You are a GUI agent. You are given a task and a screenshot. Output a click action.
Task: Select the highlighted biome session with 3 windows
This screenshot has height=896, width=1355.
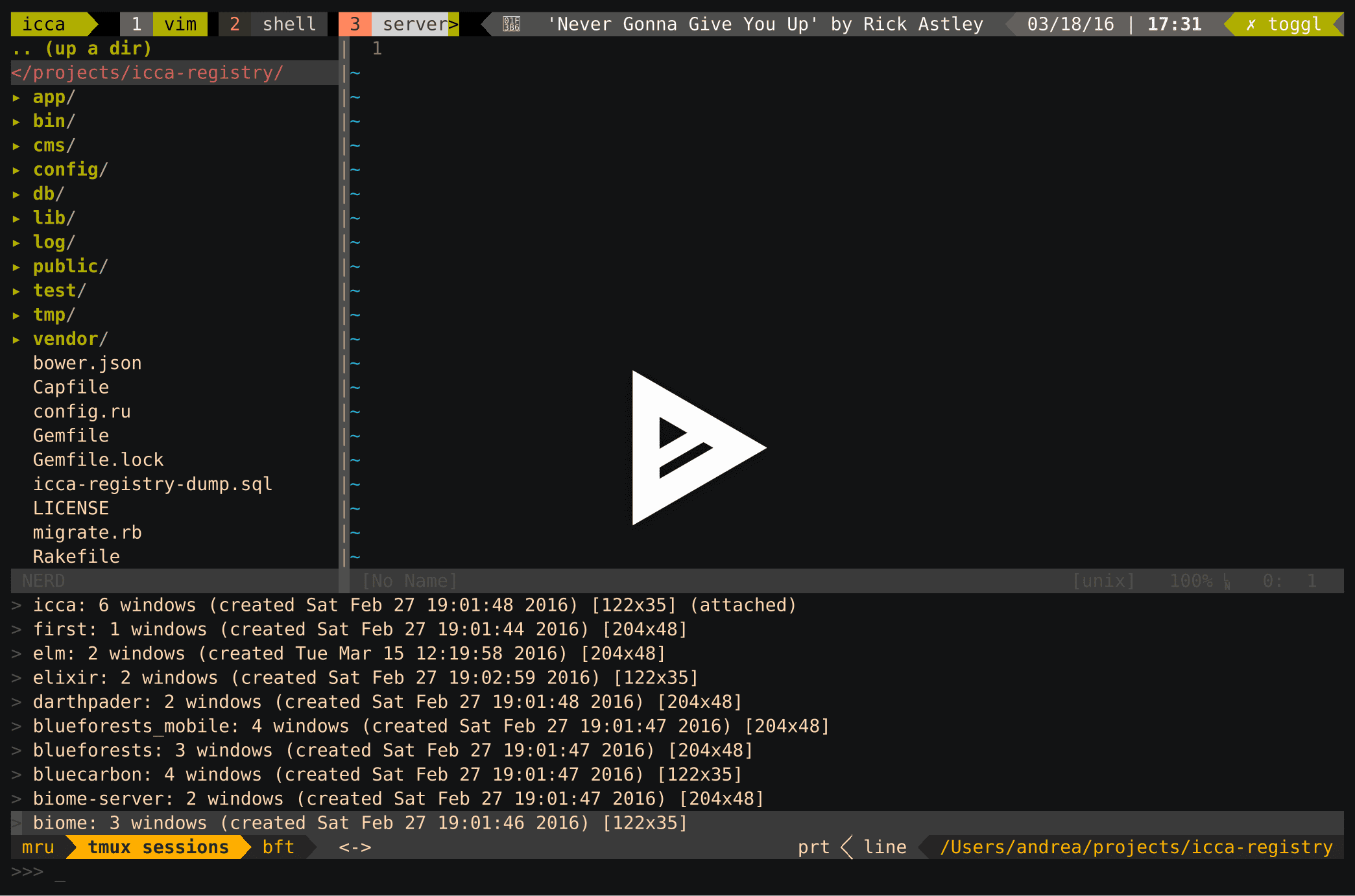[677, 823]
